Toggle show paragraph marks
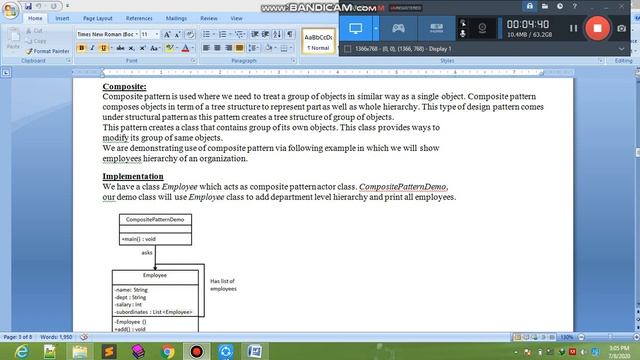640x360 pixels. tap(289, 34)
